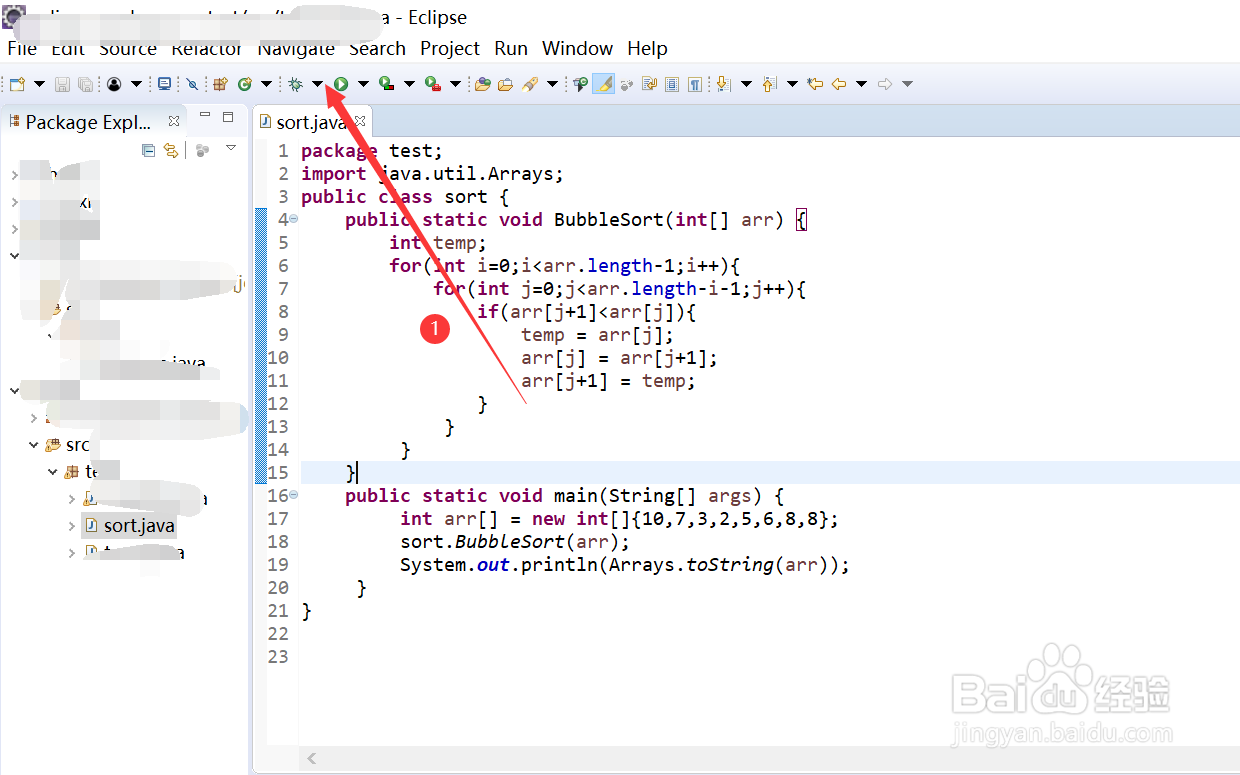Select the src source folder
Viewport: 1240px width, 775px height.
coord(77,445)
